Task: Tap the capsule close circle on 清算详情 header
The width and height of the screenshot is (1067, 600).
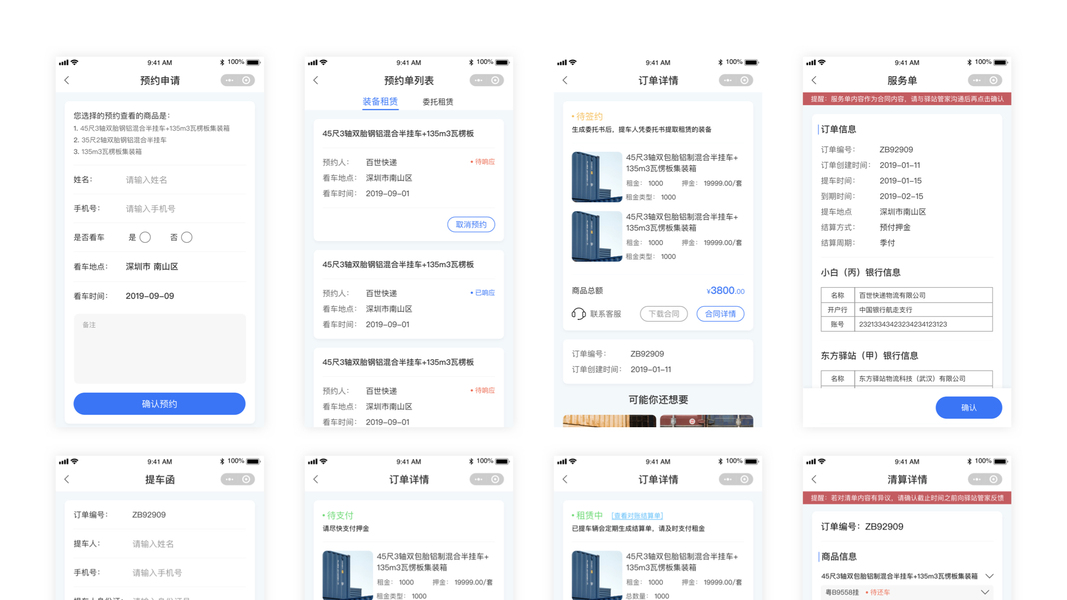Action: [994, 480]
